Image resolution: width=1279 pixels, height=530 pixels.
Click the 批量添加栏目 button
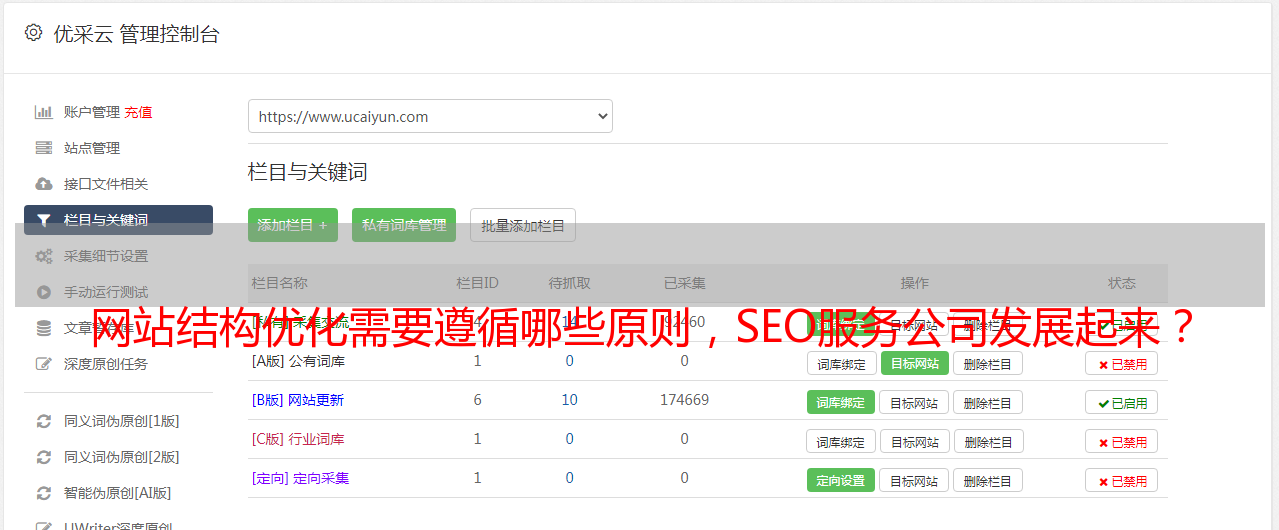523,225
